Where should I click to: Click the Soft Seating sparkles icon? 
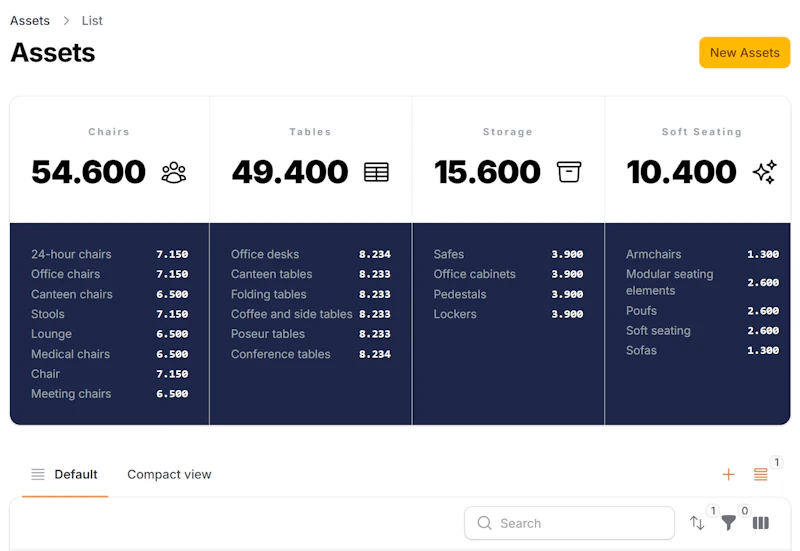765,172
